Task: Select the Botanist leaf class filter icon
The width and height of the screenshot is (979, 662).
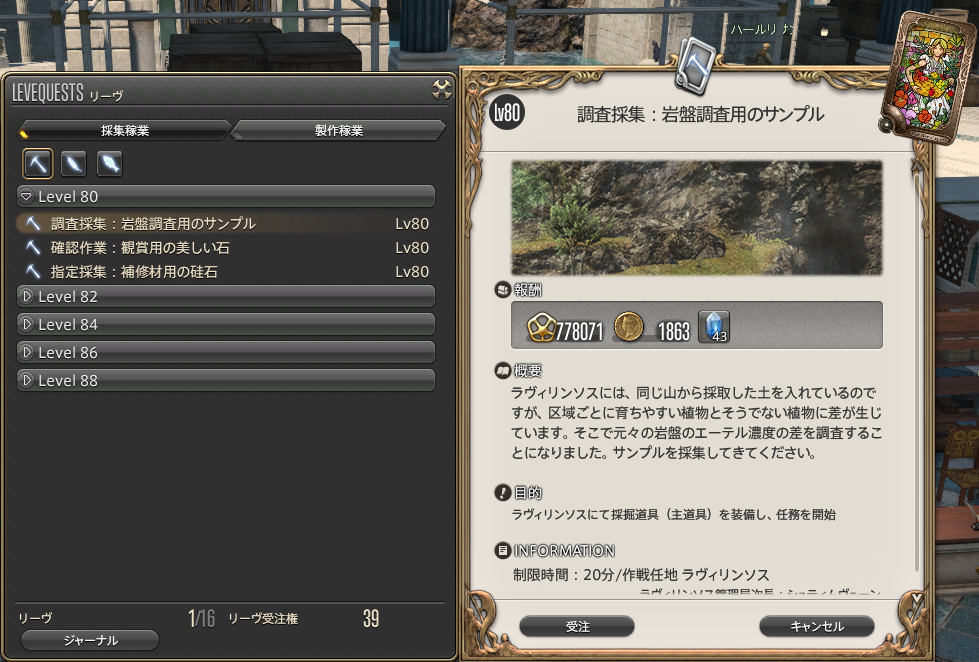Action: click(74, 164)
